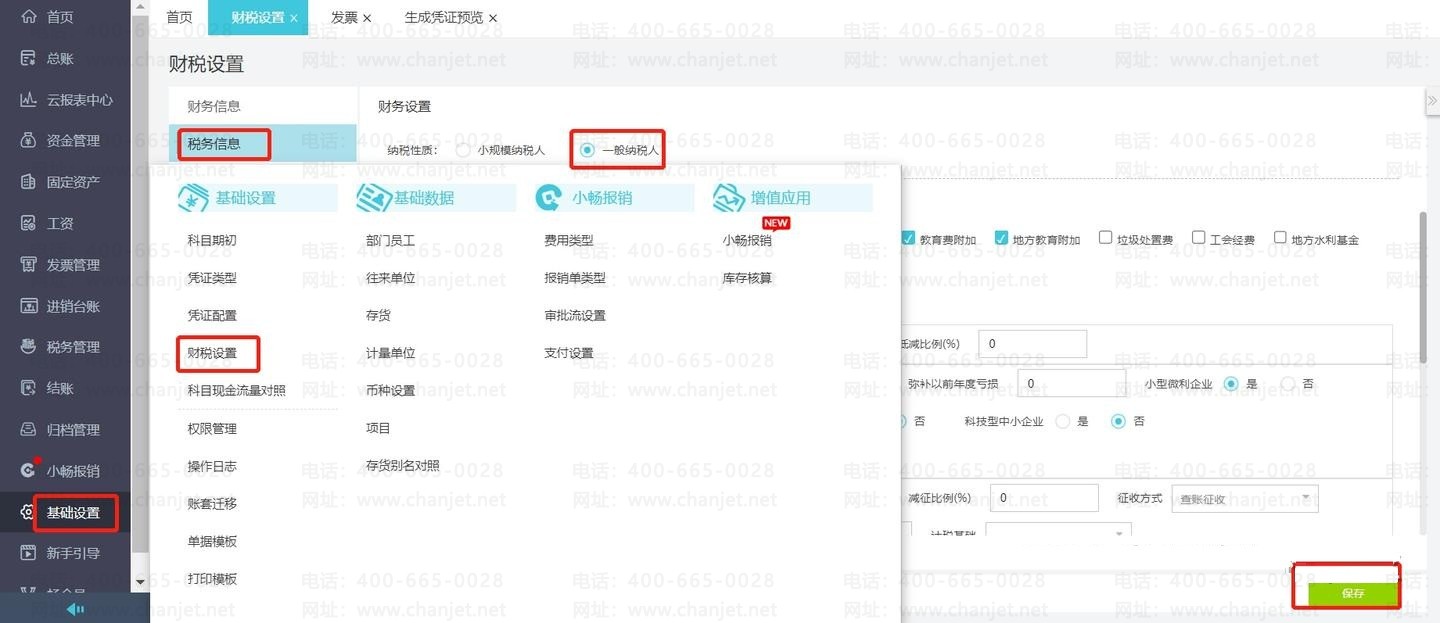This screenshot has height=623, width=1440.
Task: Click the 基础设置 header icon in popup menu
Action: pos(193,198)
